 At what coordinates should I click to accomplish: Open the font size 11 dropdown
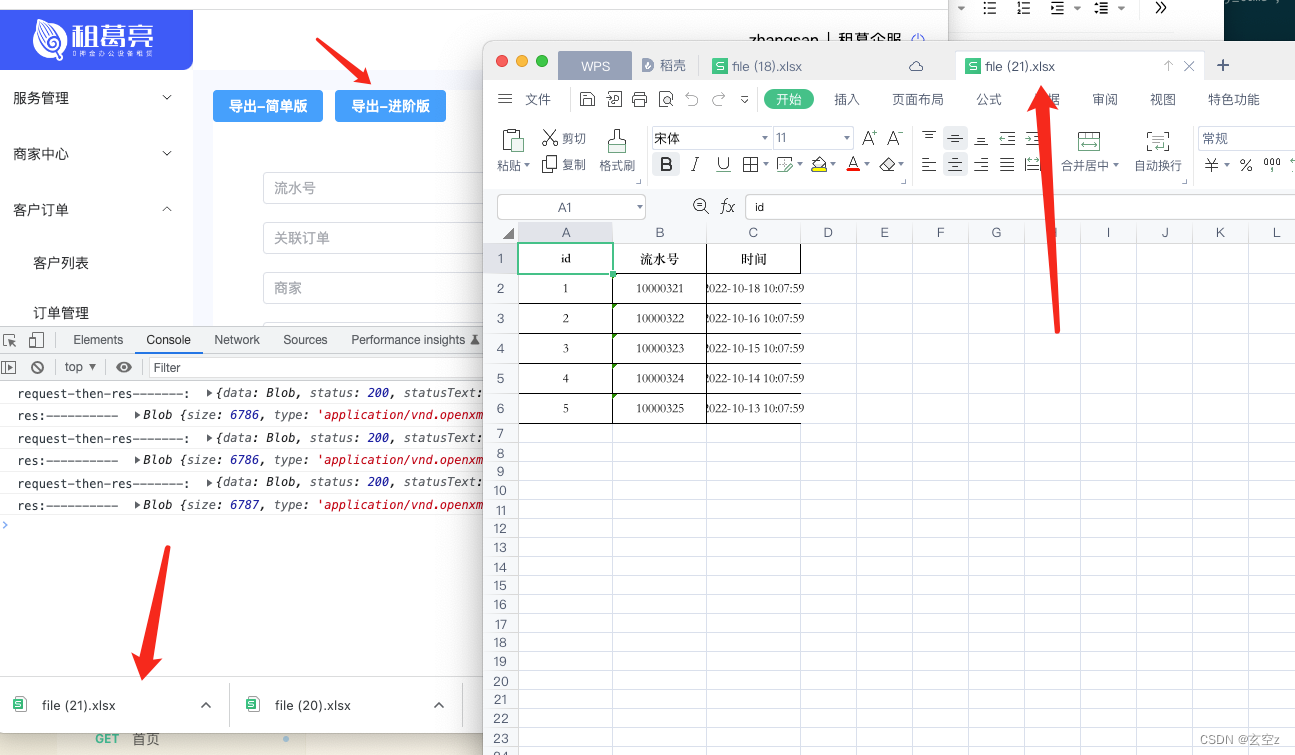847,138
